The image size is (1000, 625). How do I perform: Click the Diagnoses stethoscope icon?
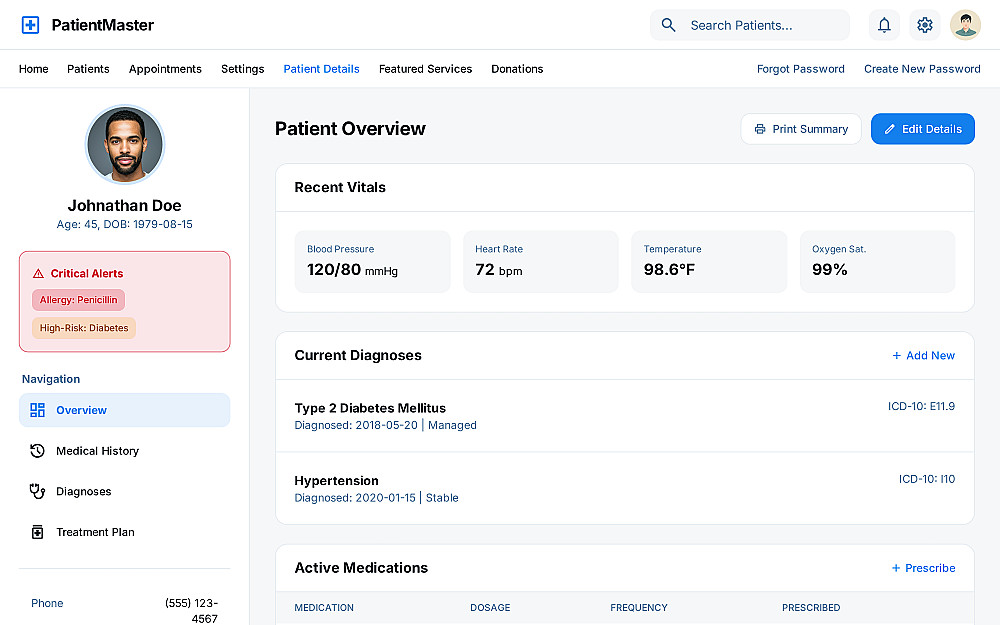coord(38,491)
